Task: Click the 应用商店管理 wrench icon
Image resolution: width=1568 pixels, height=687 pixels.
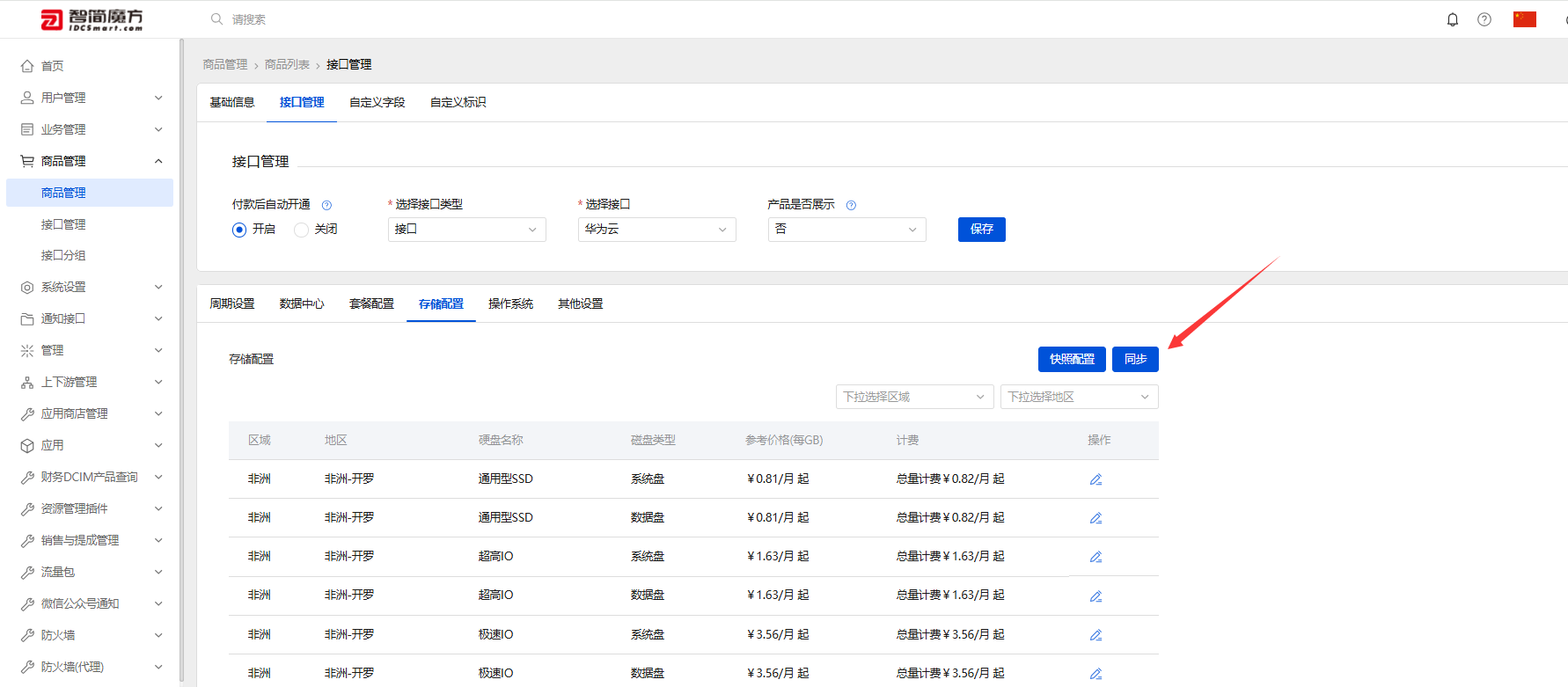Action: coord(27,414)
